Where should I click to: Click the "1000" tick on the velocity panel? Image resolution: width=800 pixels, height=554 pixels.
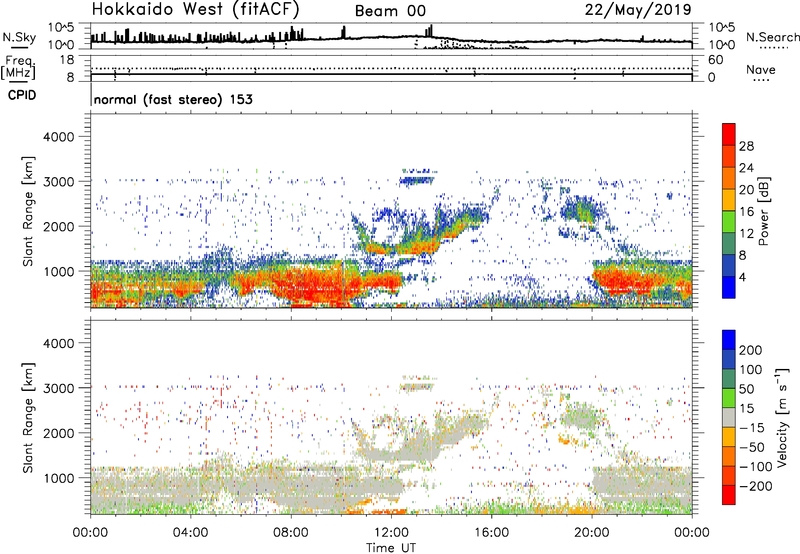[58, 478]
